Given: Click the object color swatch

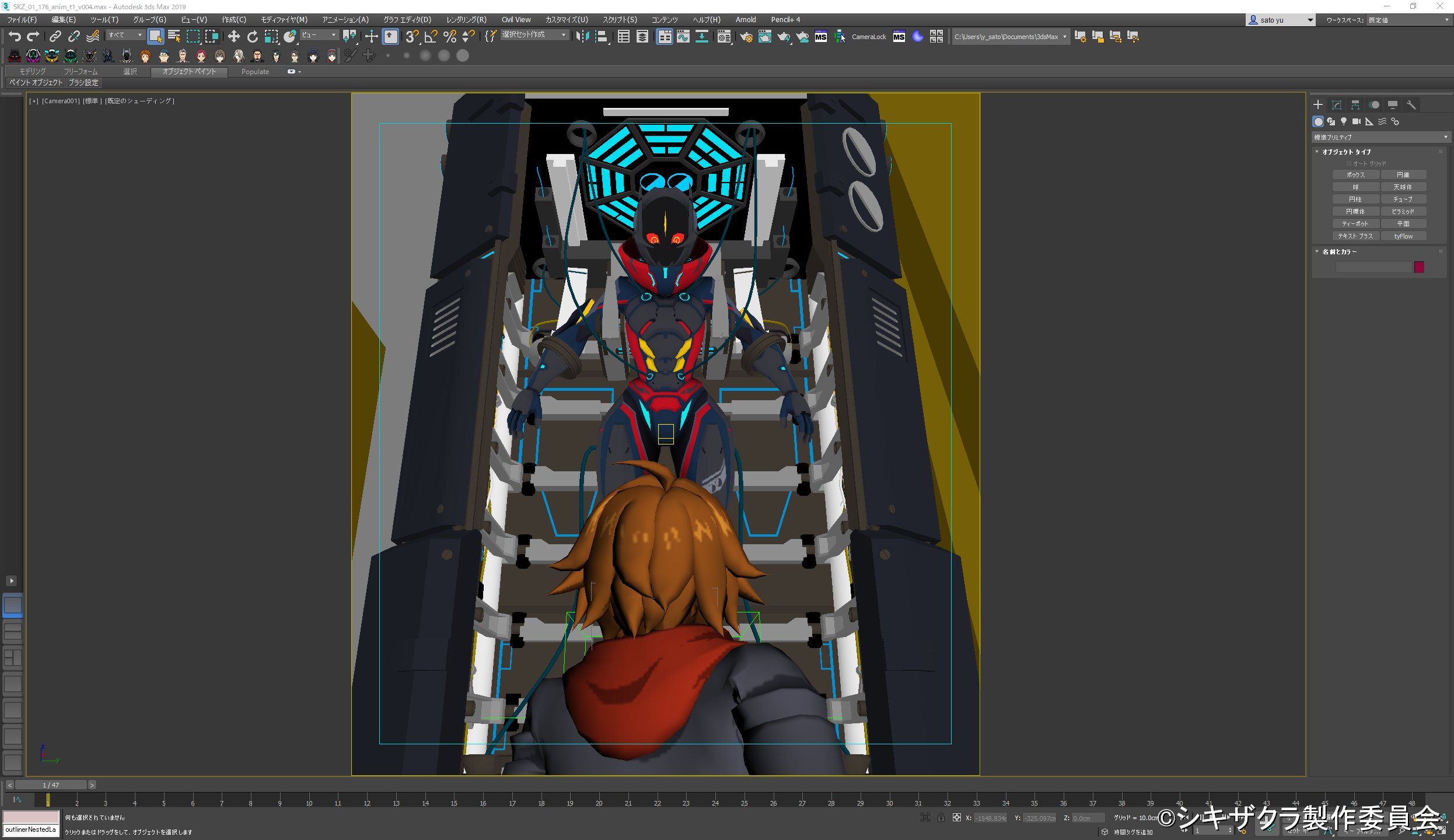Looking at the screenshot, I should pyautogui.click(x=1419, y=267).
